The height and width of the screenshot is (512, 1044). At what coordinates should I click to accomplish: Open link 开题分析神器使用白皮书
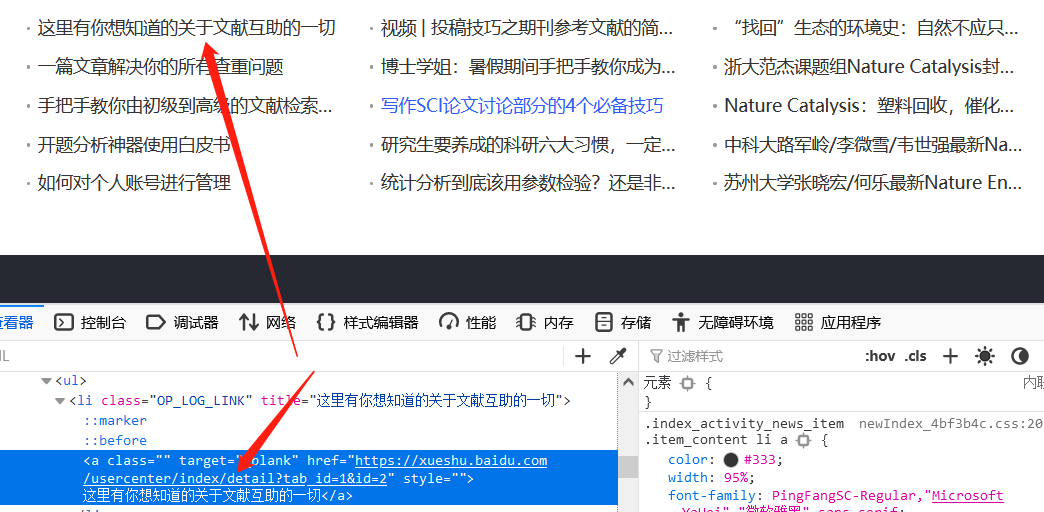[134, 144]
